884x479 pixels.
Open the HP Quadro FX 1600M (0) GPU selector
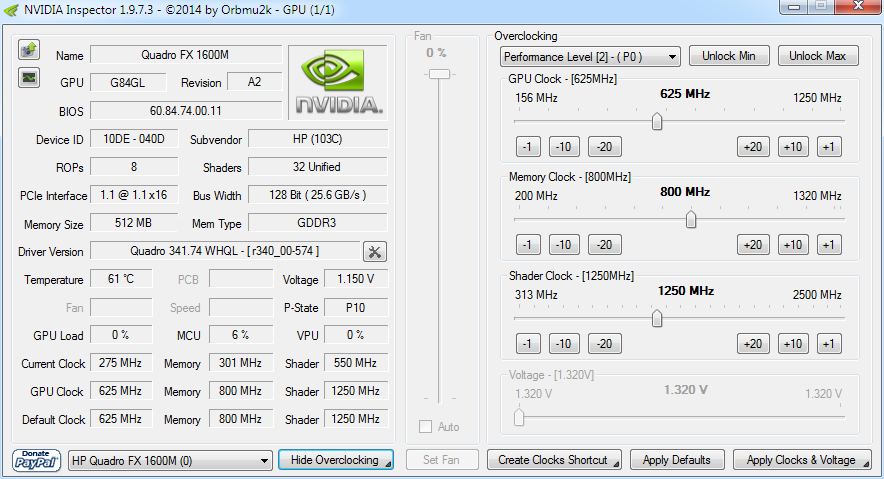tap(170, 460)
